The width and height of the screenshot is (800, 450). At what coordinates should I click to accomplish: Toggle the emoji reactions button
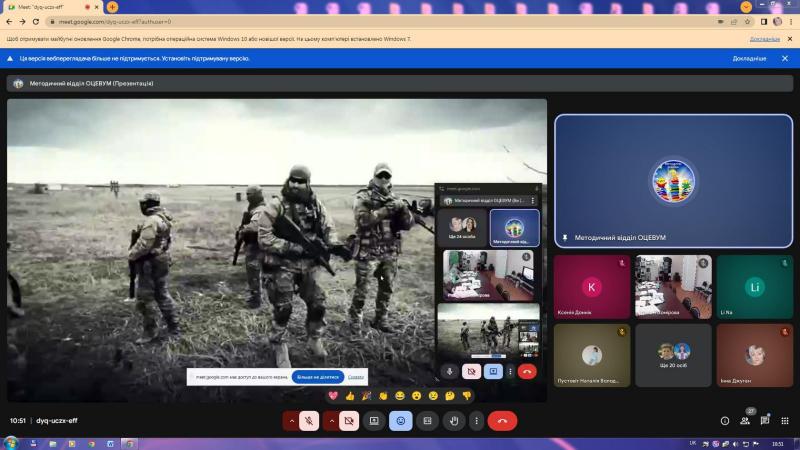[x=401, y=421]
